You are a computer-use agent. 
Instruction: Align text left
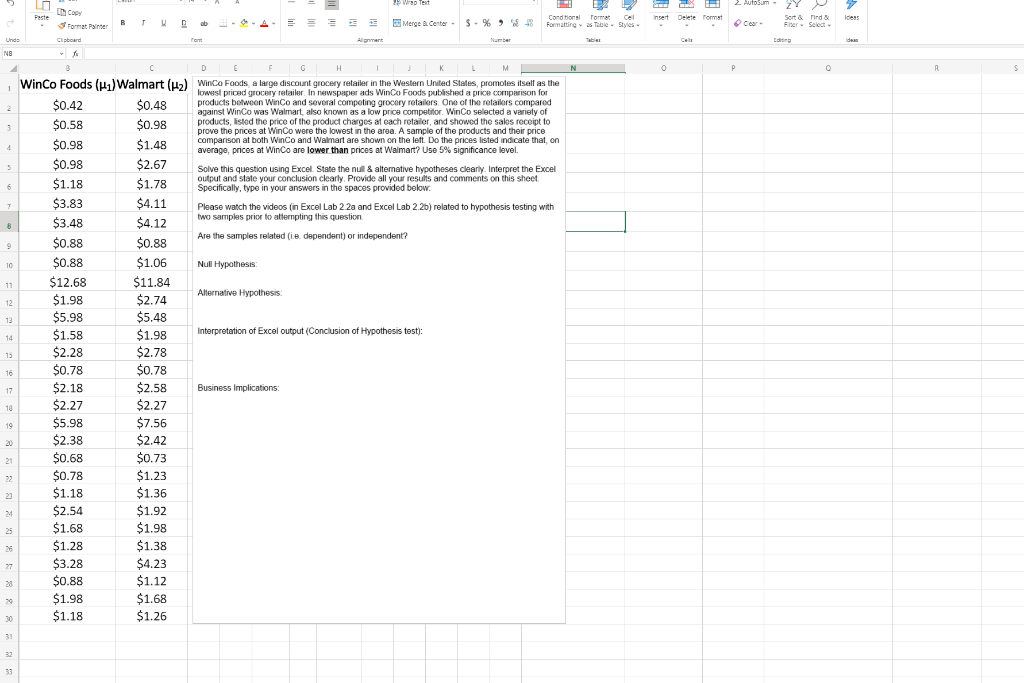coord(291,23)
